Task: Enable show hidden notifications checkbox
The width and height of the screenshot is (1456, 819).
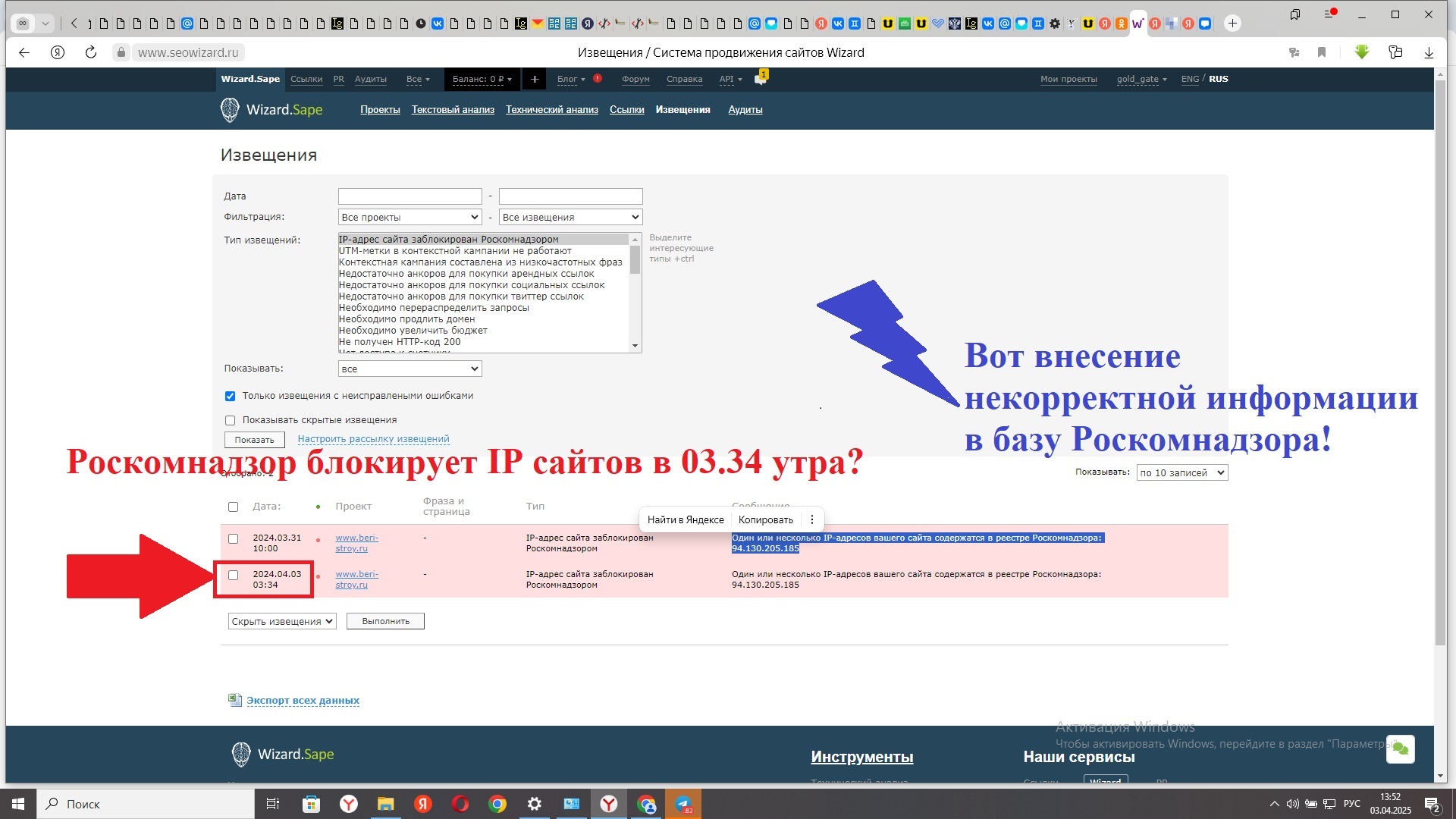Action: point(230,420)
